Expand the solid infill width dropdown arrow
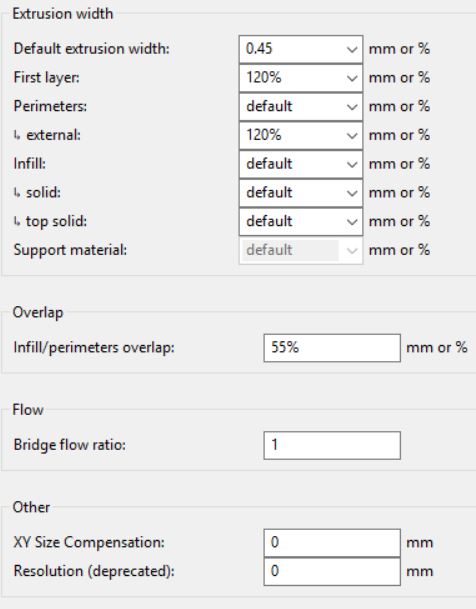Viewport: 476px width, 609px height. (x=352, y=193)
